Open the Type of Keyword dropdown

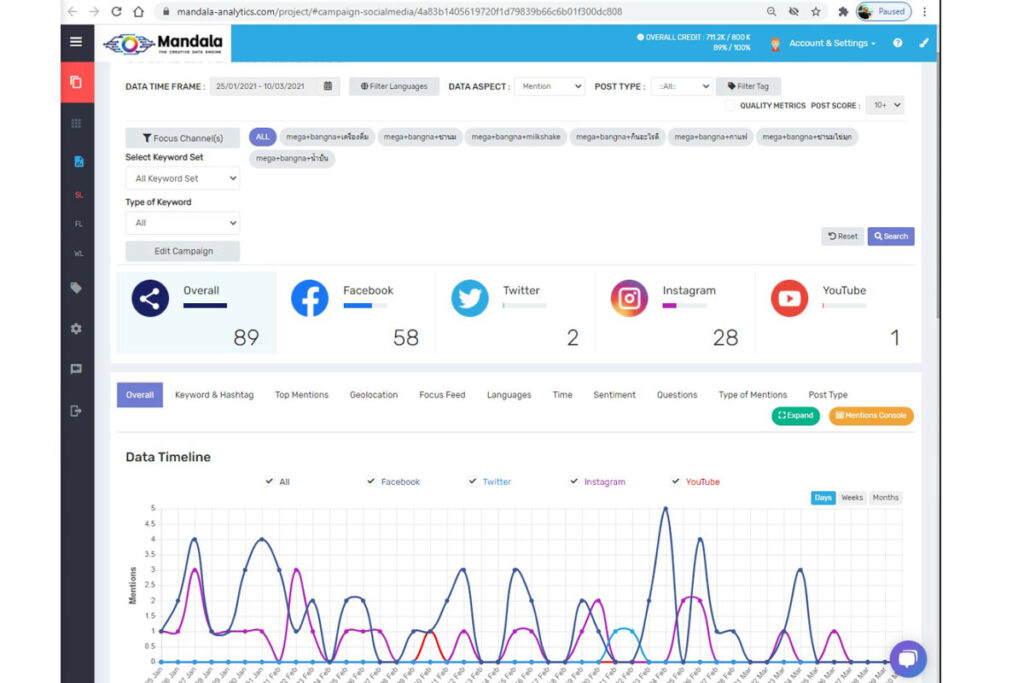point(183,223)
